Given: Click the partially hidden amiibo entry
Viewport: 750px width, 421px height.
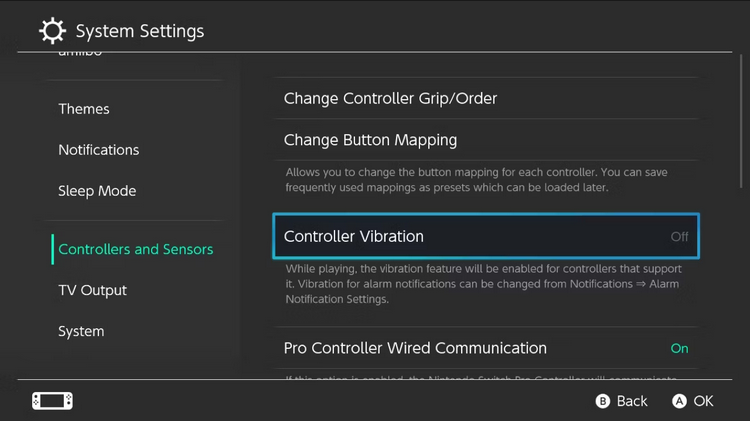Looking at the screenshot, I should [80, 54].
